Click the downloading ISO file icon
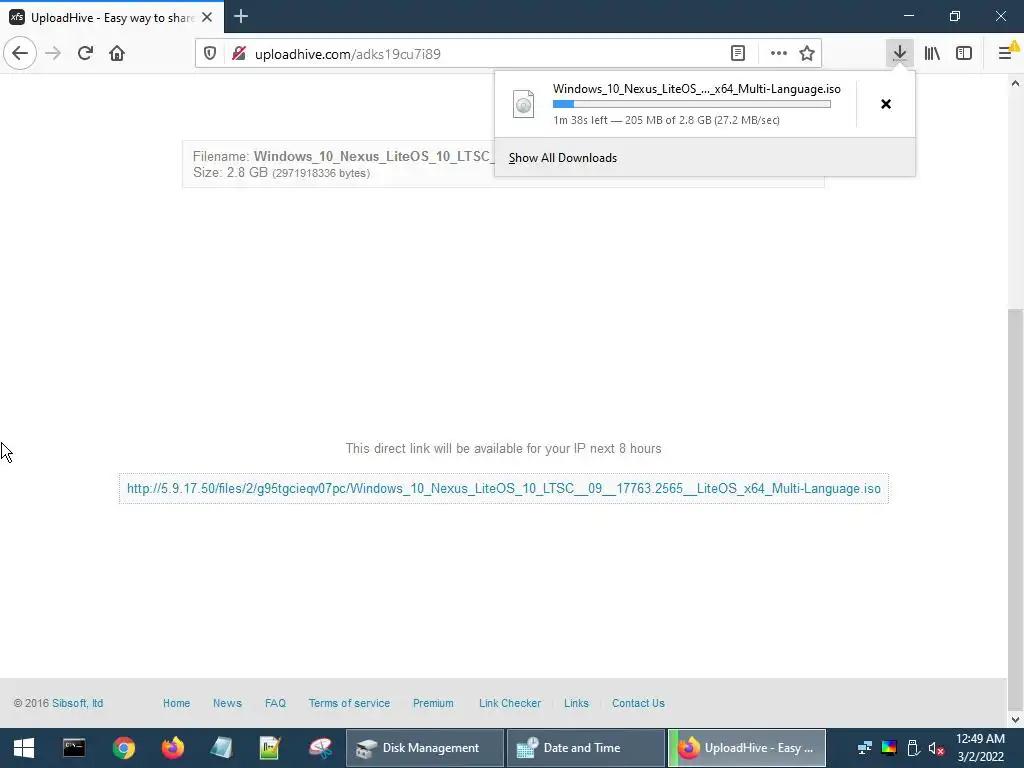 tap(523, 104)
